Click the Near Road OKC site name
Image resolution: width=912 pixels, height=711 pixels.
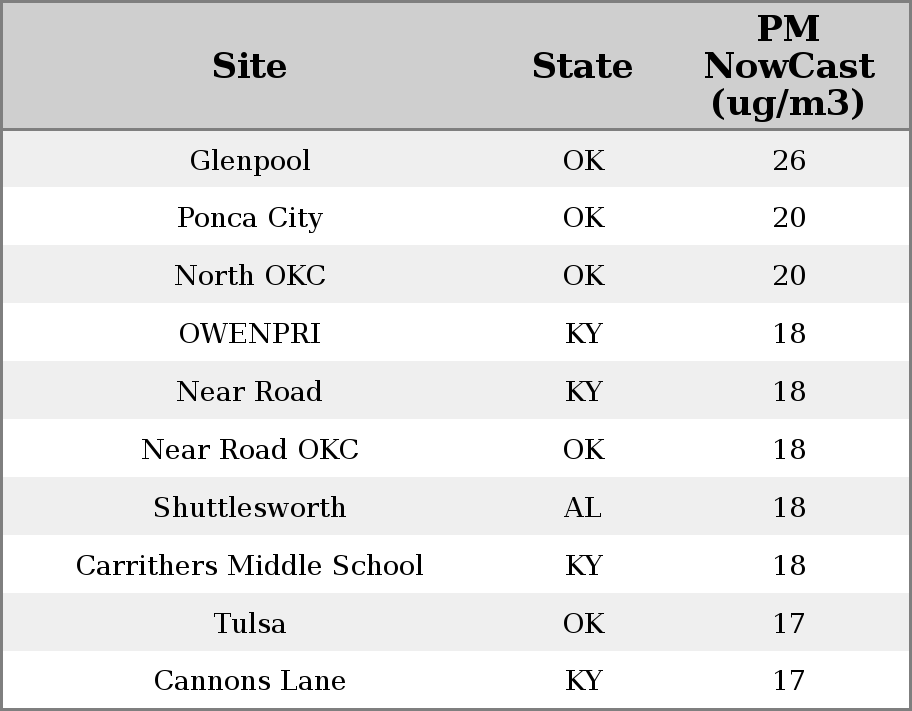point(250,450)
